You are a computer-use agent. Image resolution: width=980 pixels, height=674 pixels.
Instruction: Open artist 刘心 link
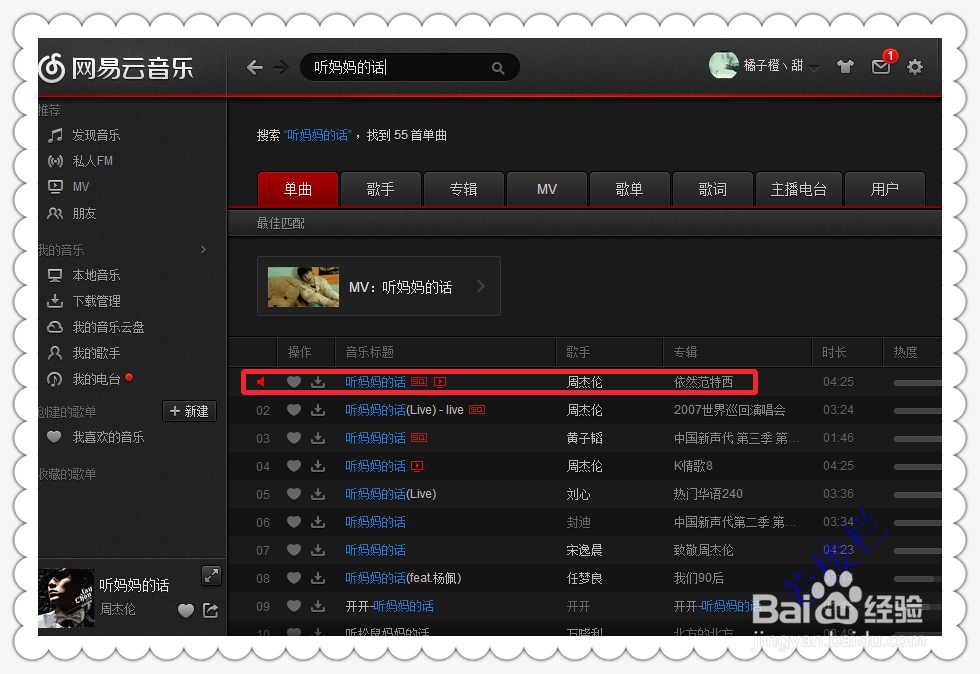tap(578, 495)
